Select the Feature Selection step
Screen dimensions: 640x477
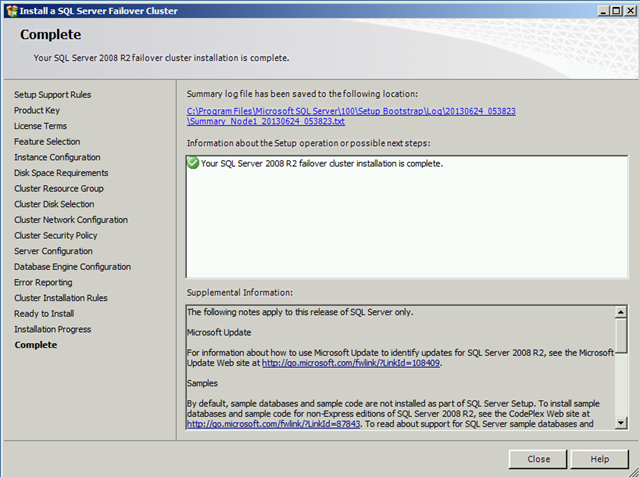tap(47, 142)
